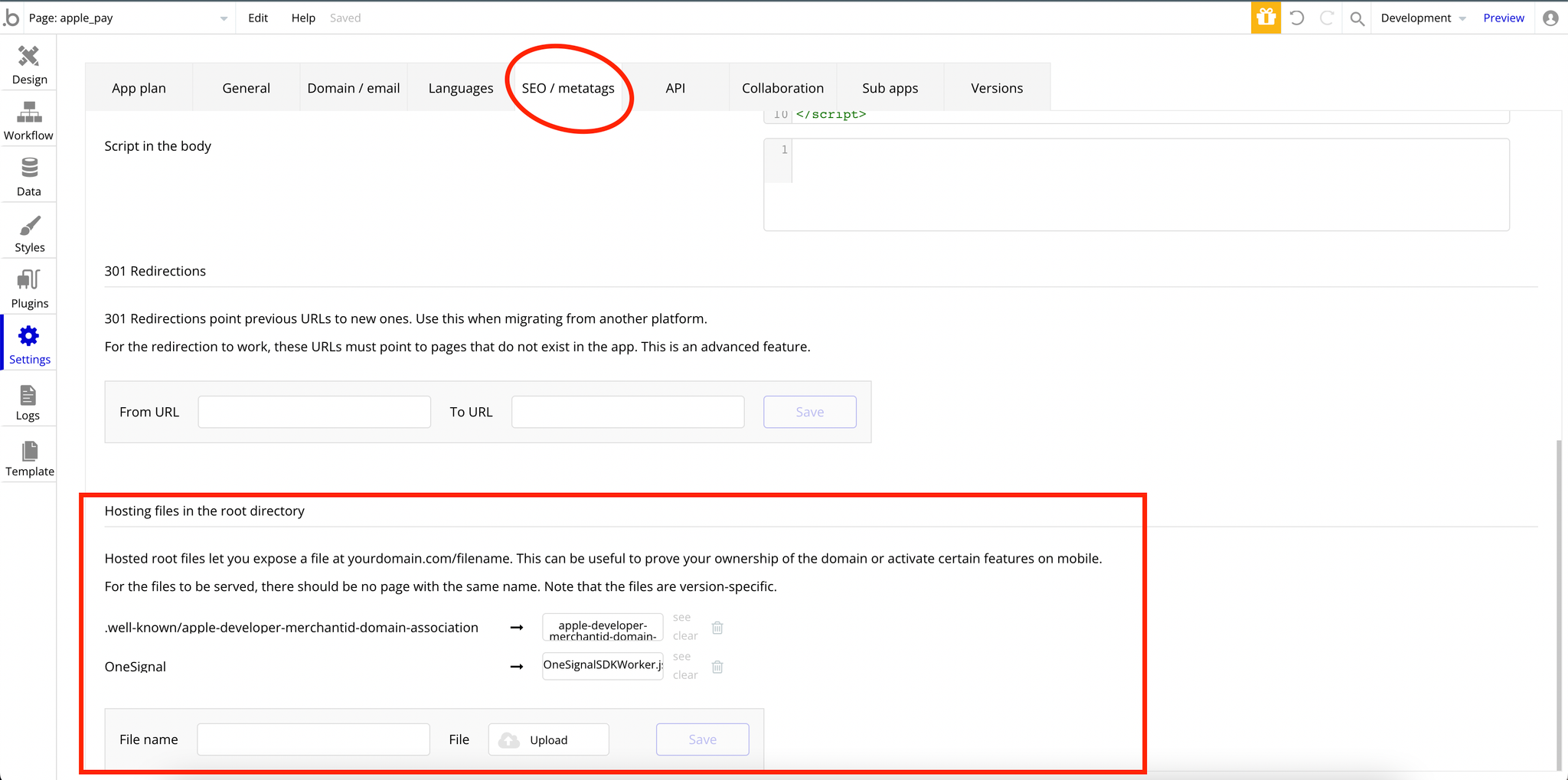
Task: Click inside Script in the body editor
Action: pos(1136,184)
